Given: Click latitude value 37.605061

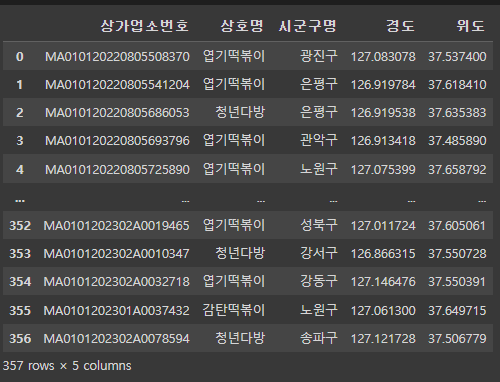Looking at the screenshot, I should (457, 226).
